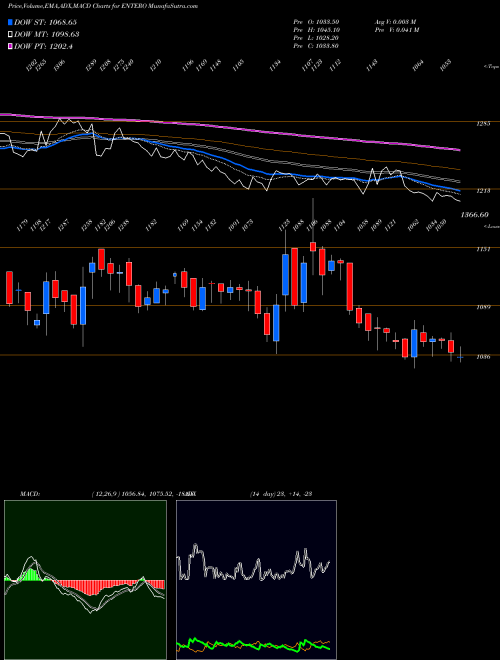500x660 pixels.
Task: Click the 'MACD:' panel heading
Action: [30, 494]
